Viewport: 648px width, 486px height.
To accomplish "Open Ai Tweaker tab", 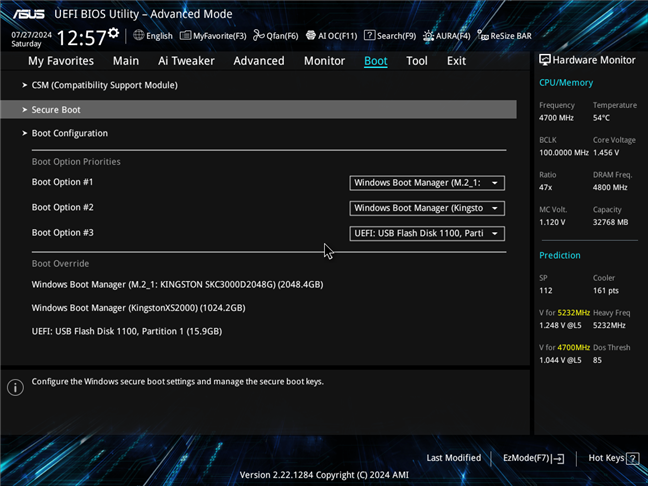I will click(186, 61).
